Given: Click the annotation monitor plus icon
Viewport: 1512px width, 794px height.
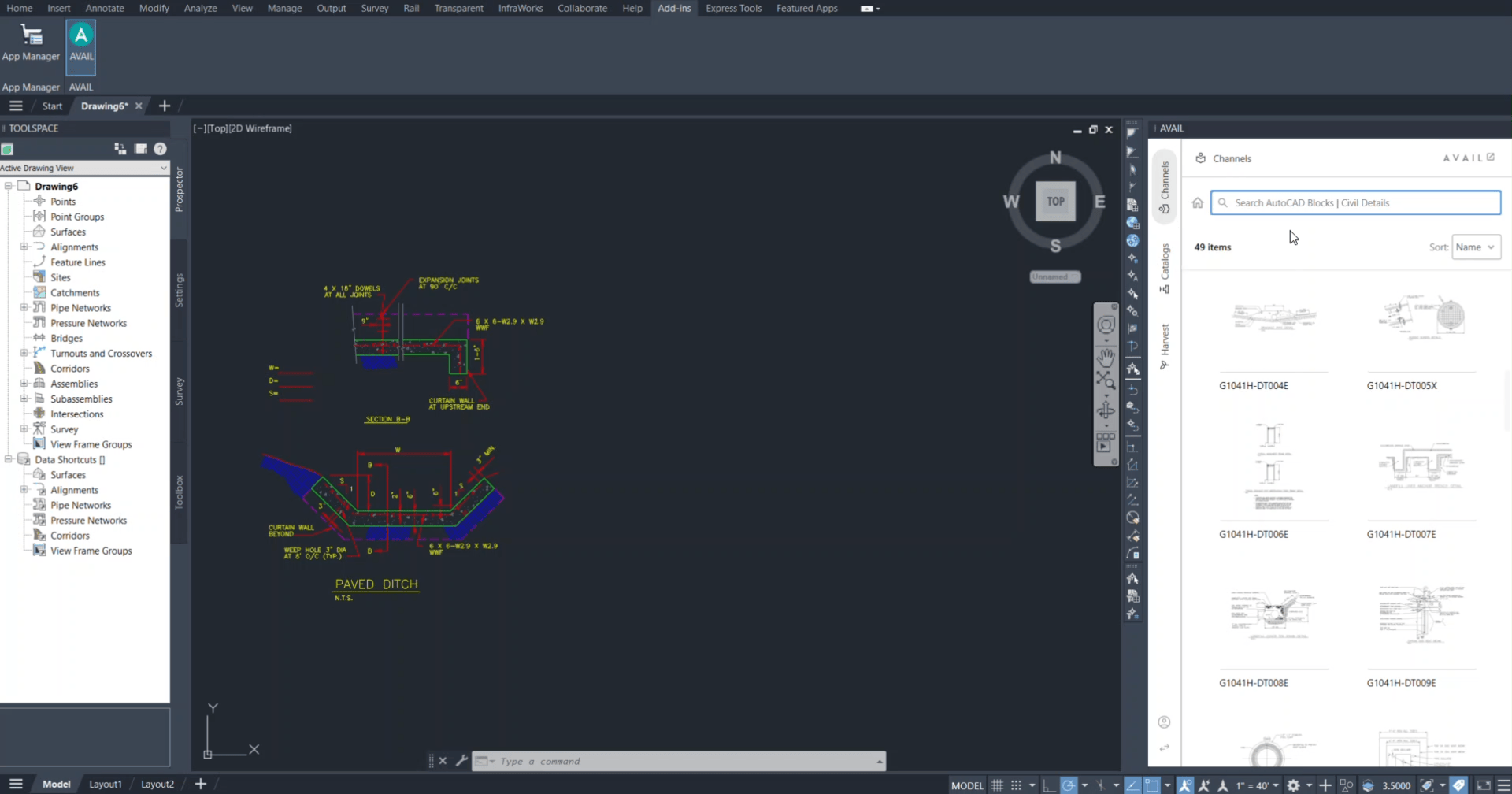Looking at the screenshot, I should point(1325,785).
